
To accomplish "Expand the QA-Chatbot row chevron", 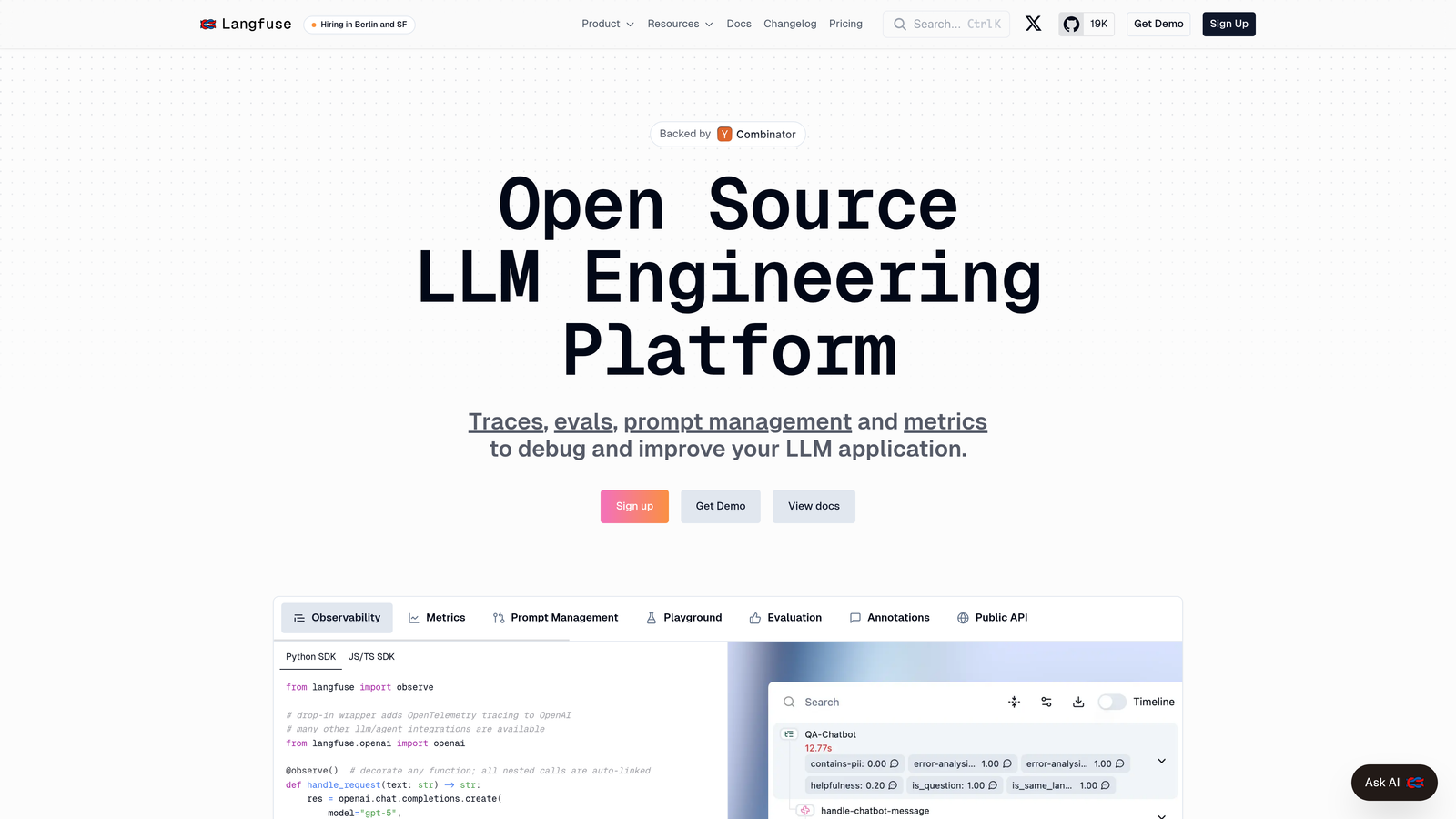I will (1161, 761).
